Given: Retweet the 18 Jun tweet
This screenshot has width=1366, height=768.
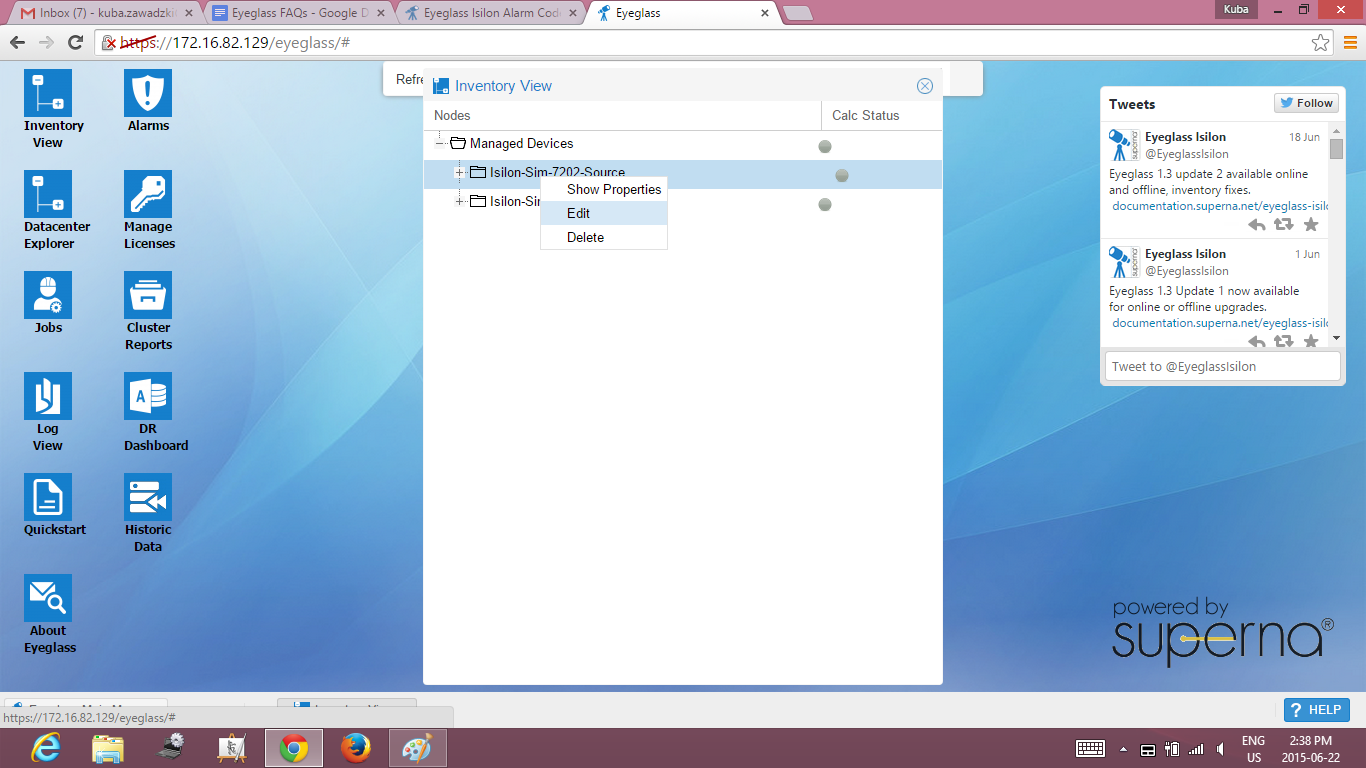Looking at the screenshot, I should [x=1284, y=225].
